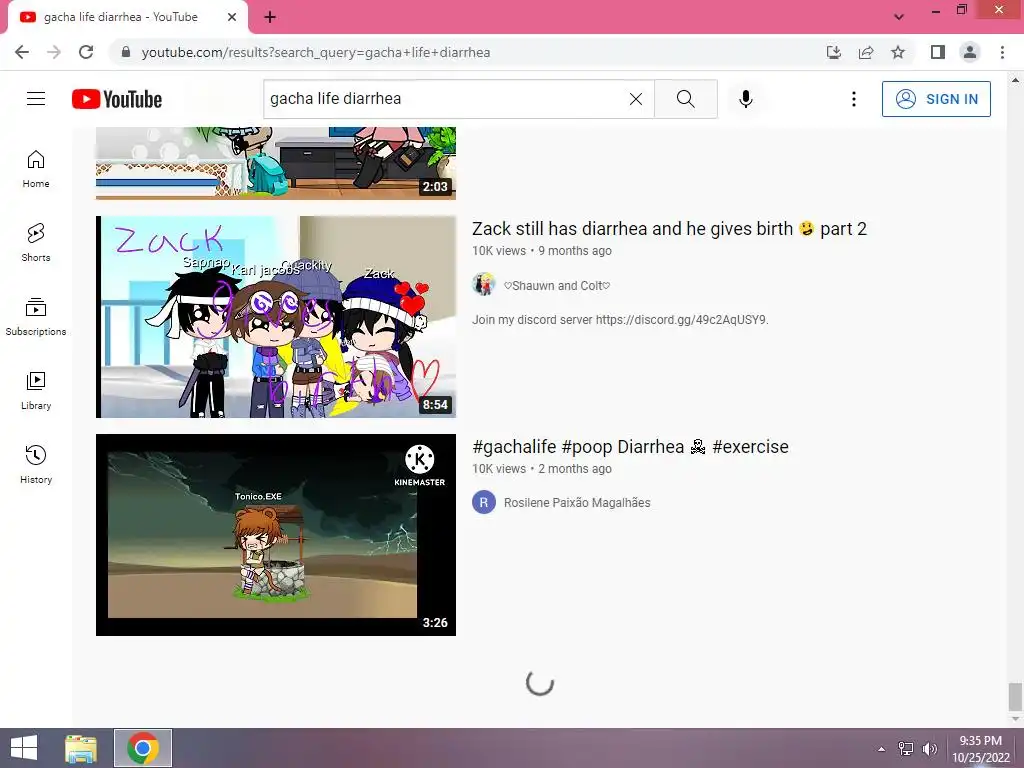1024x768 pixels.
Task: Click the browser forward arrow
Action: 54,52
